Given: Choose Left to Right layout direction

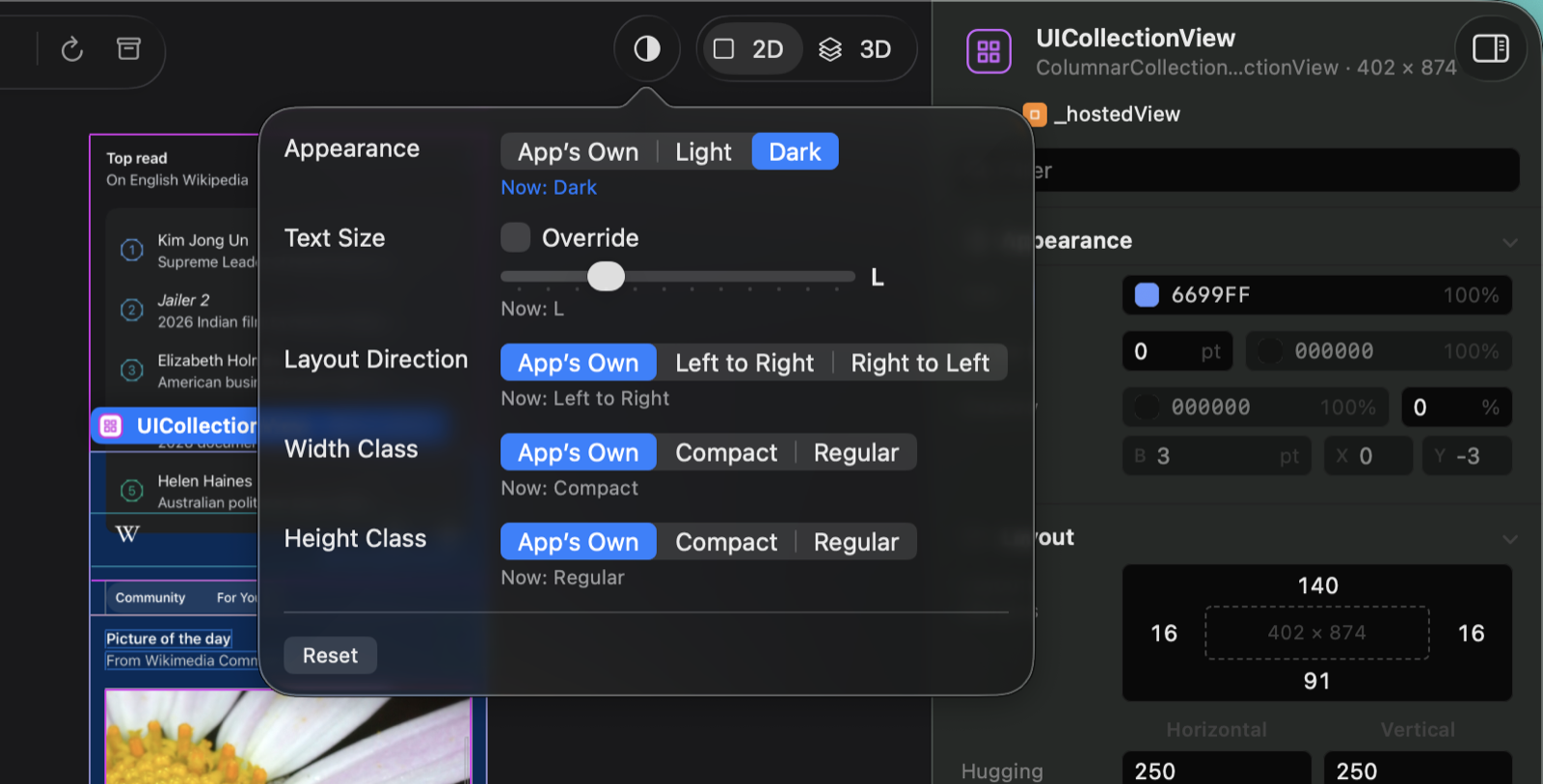Looking at the screenshot, I should (x=744, y=364).
